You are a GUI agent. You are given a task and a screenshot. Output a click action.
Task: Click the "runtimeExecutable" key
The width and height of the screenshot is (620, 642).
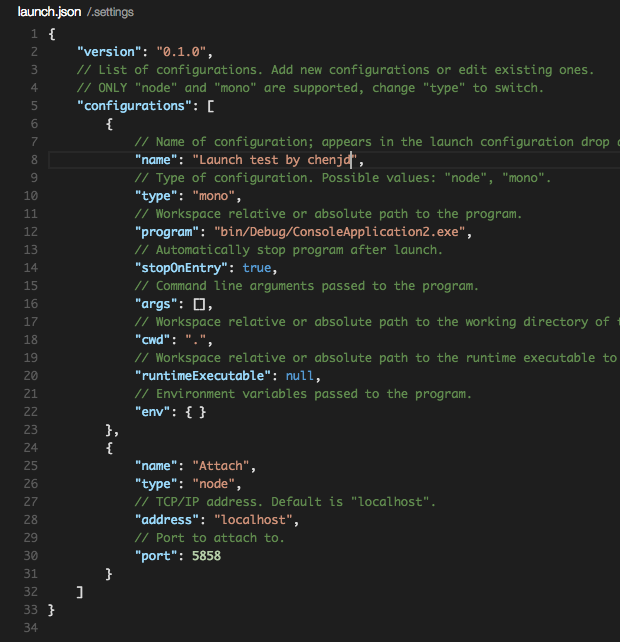click(202, 376)
